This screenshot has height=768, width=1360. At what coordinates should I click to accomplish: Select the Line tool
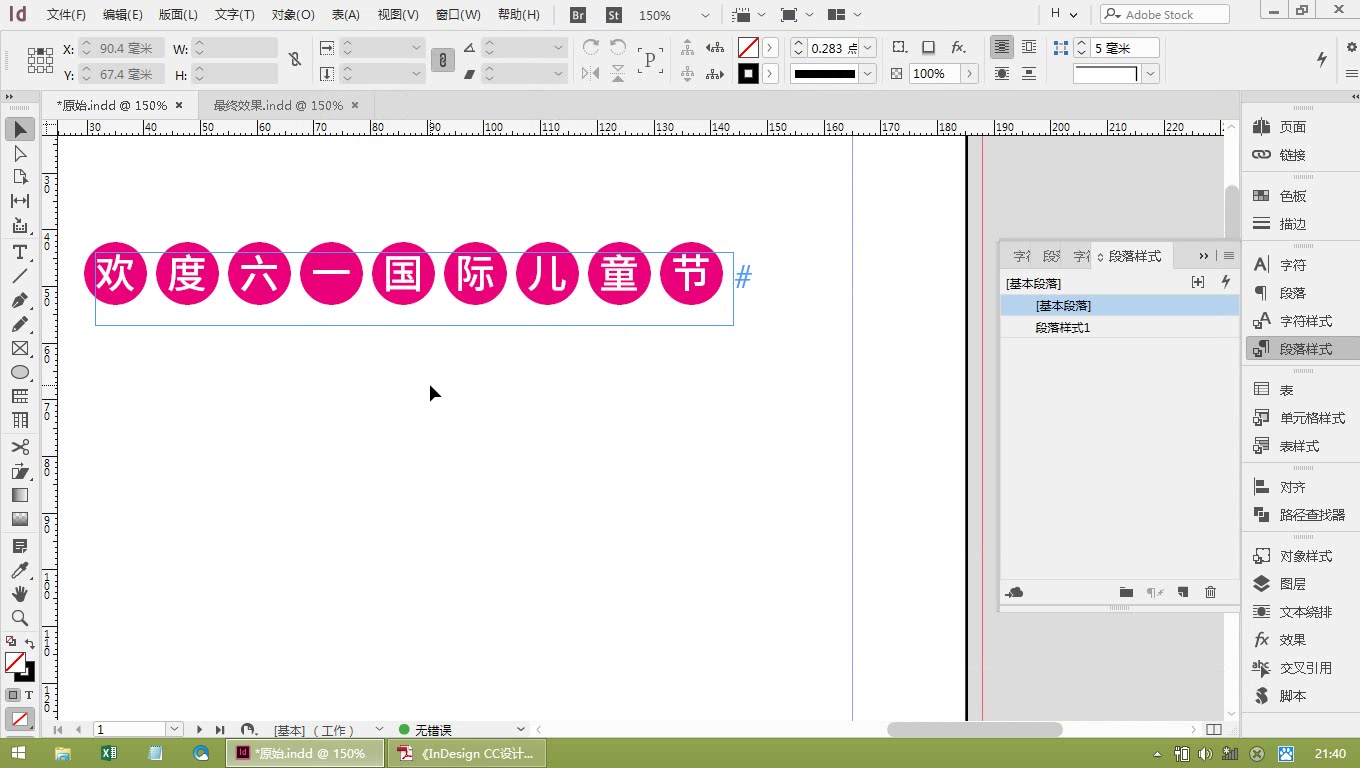(x=20, y=276)
